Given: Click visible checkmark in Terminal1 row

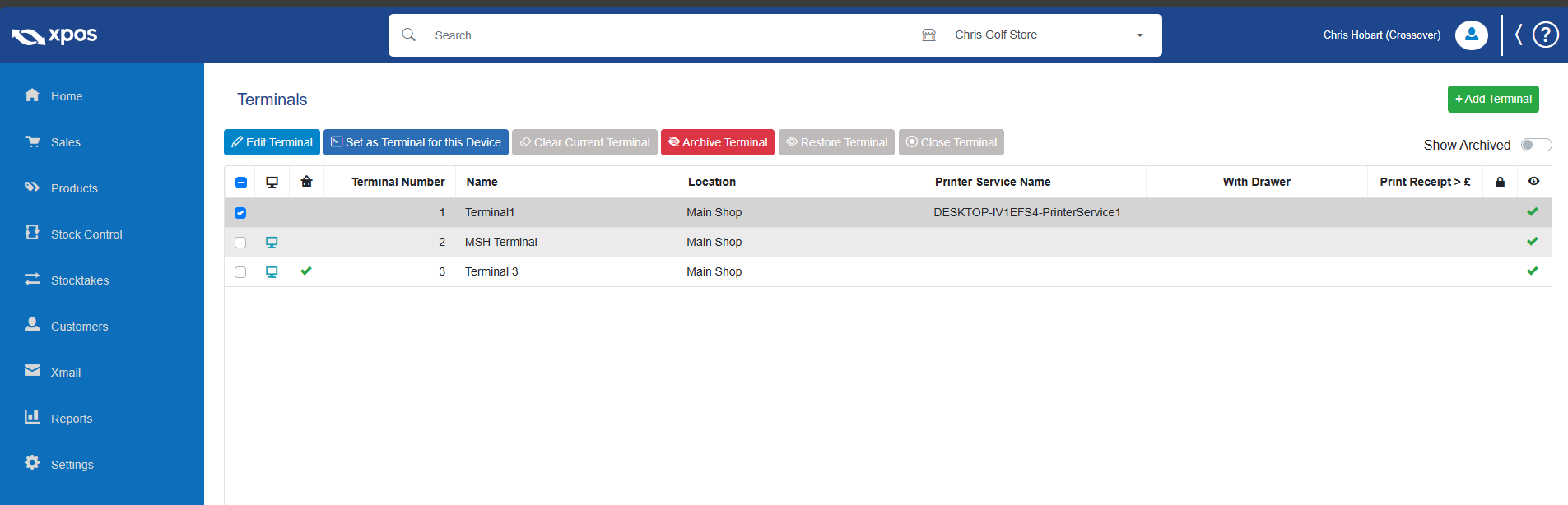Looking at the screenshot, I should tap(1533, 211).
